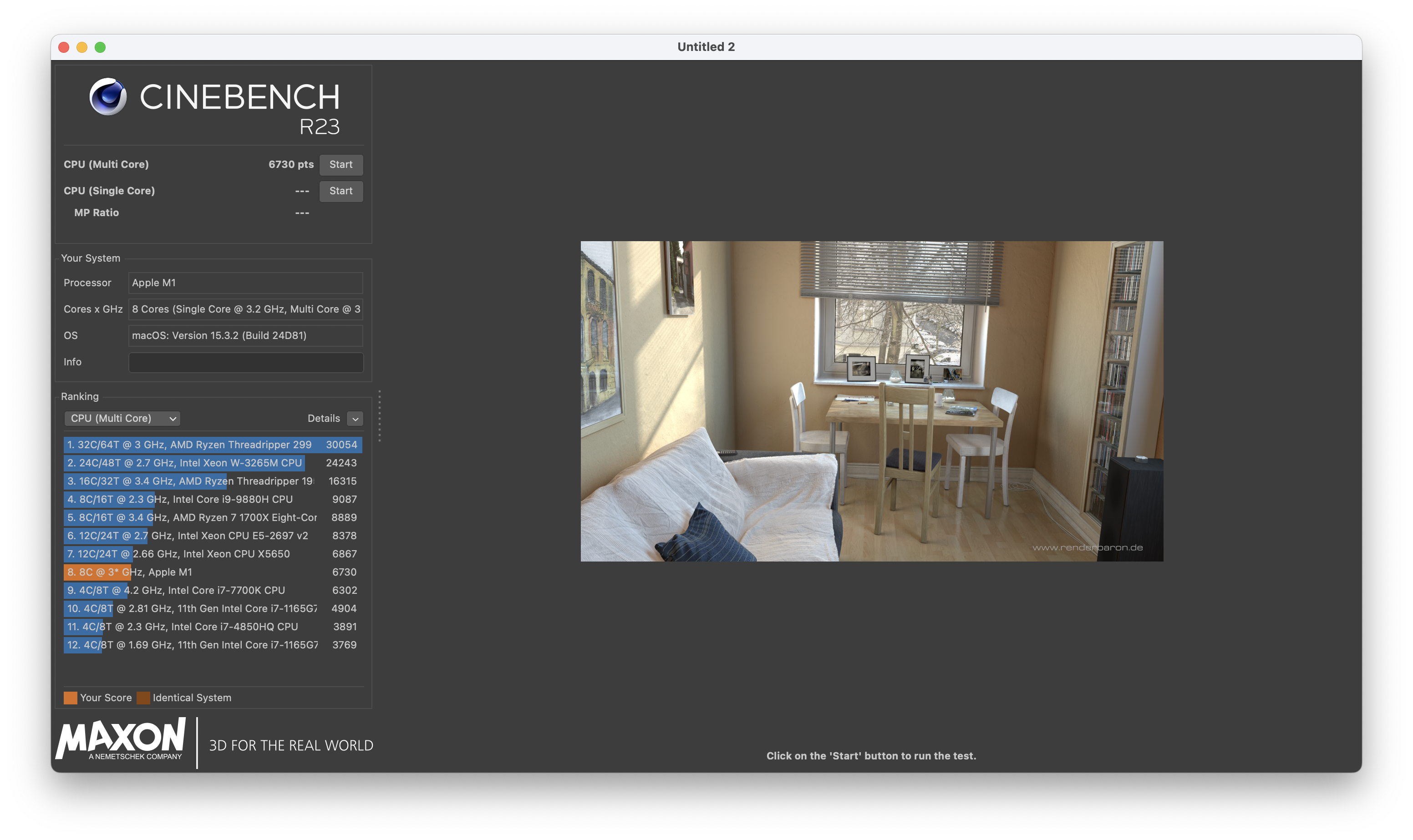Start the CPU Single Core test
Viewport: 1413px width, 840px height.
pos(341,191)
